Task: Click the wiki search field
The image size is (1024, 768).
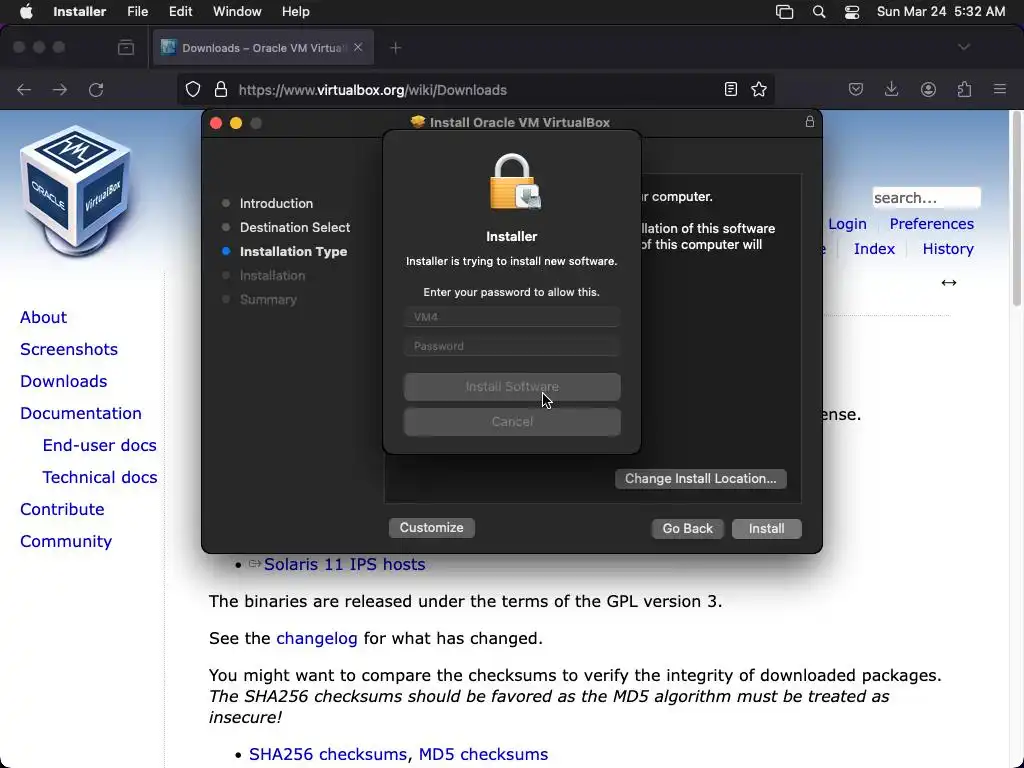Action: click(x=926, y=197)
